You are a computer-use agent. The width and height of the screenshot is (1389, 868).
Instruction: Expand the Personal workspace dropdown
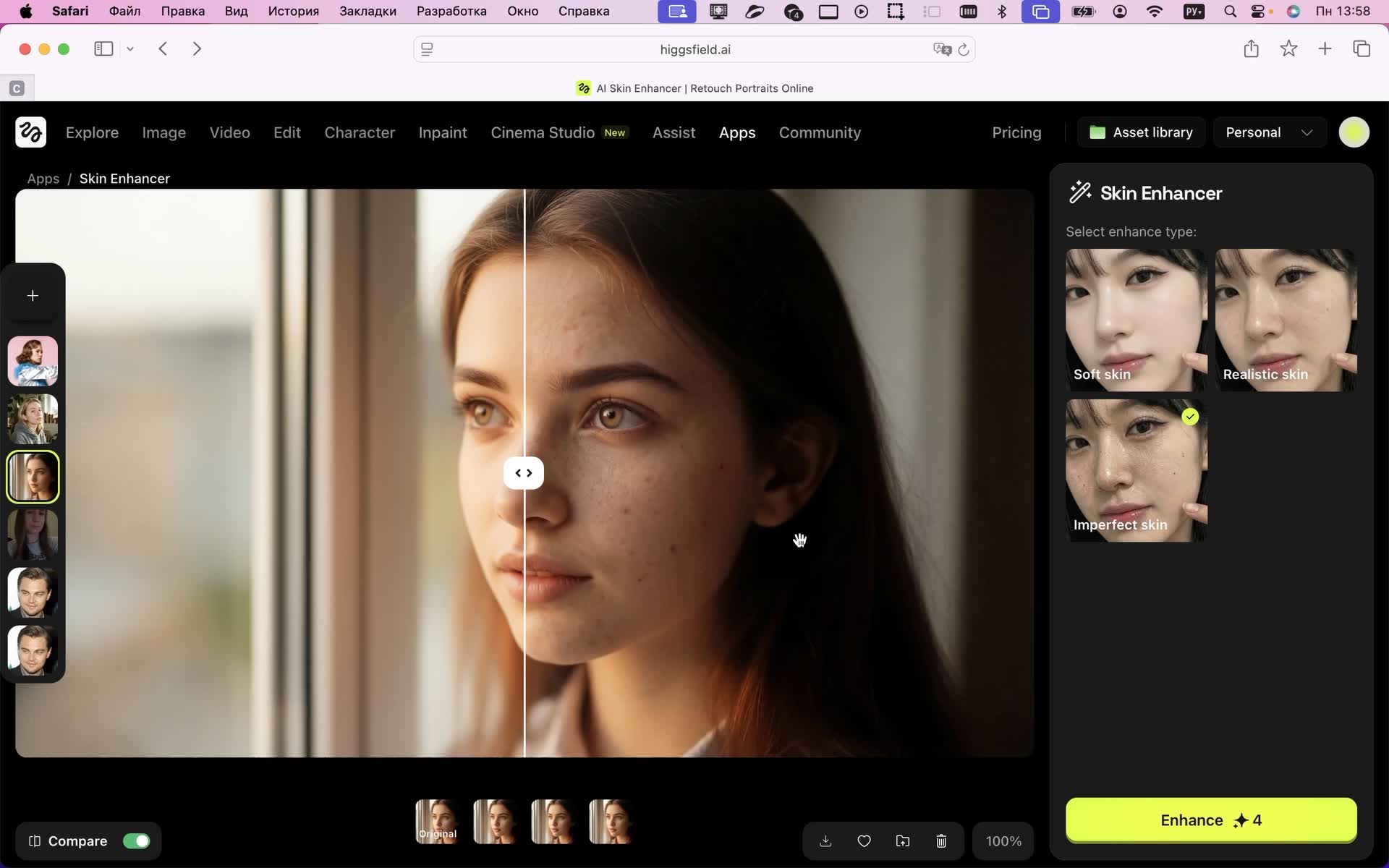tap(1270, 132)
